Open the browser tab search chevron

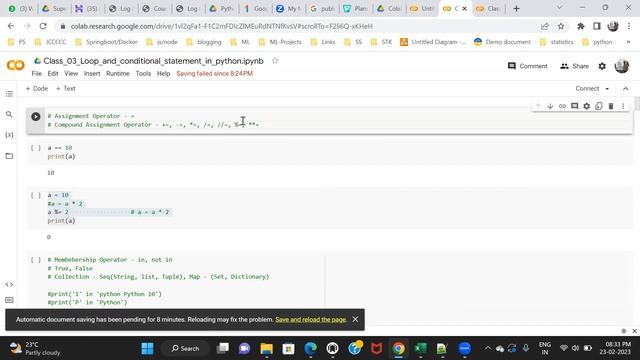[x=560, y=8]
